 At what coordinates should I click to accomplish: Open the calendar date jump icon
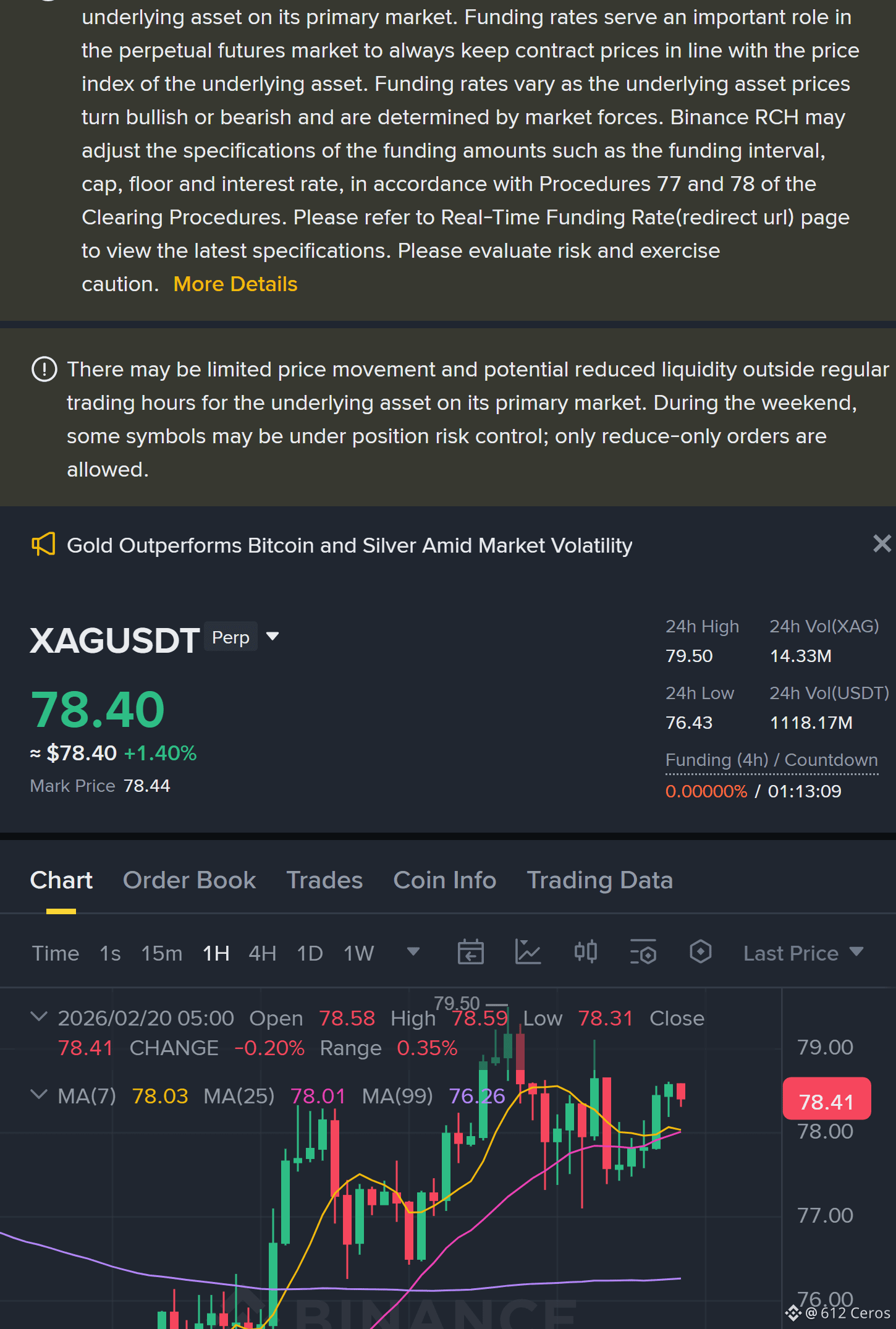tap(470, 952)
